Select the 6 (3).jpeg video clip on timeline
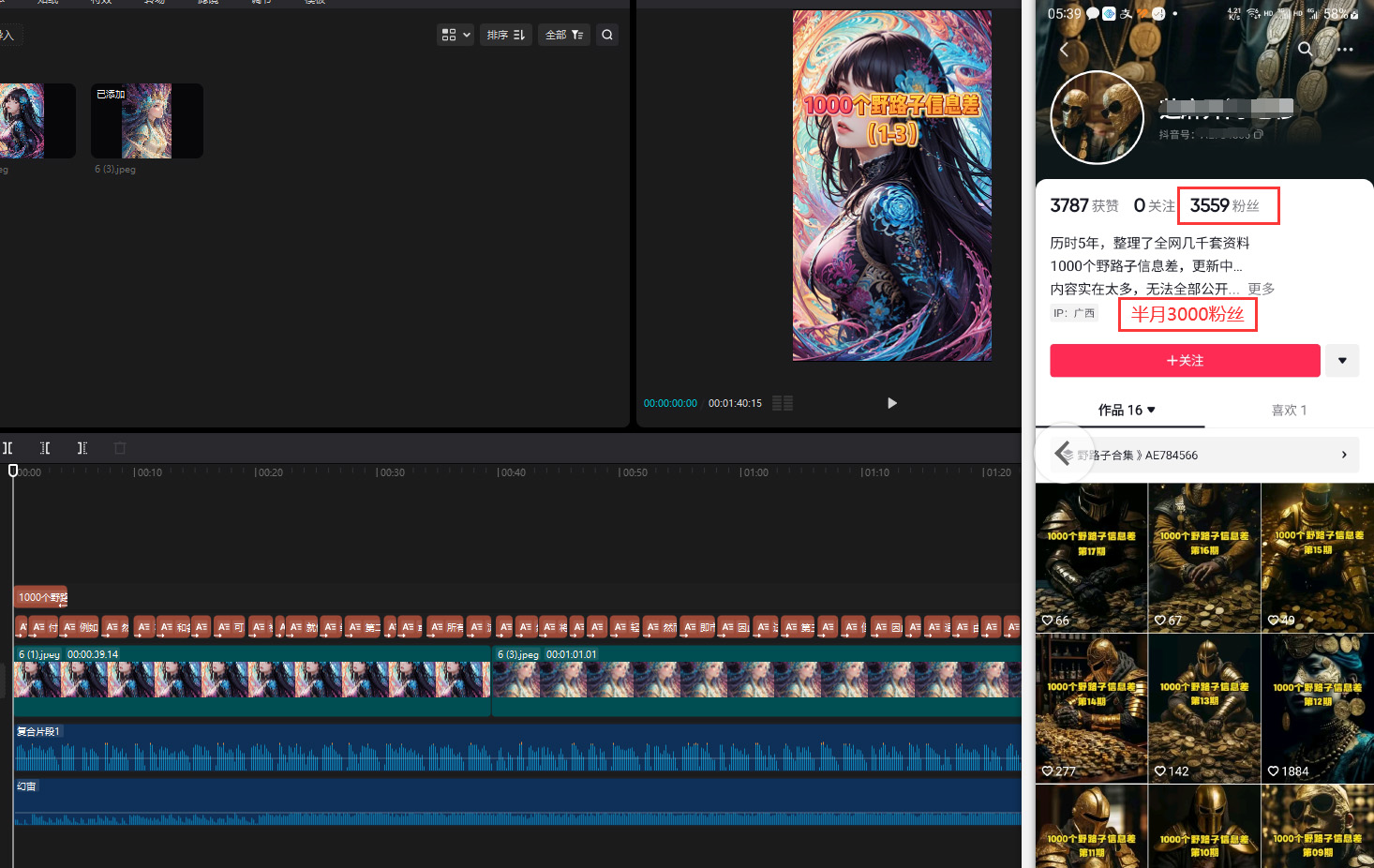The image size is (1374, 868). 756,681
